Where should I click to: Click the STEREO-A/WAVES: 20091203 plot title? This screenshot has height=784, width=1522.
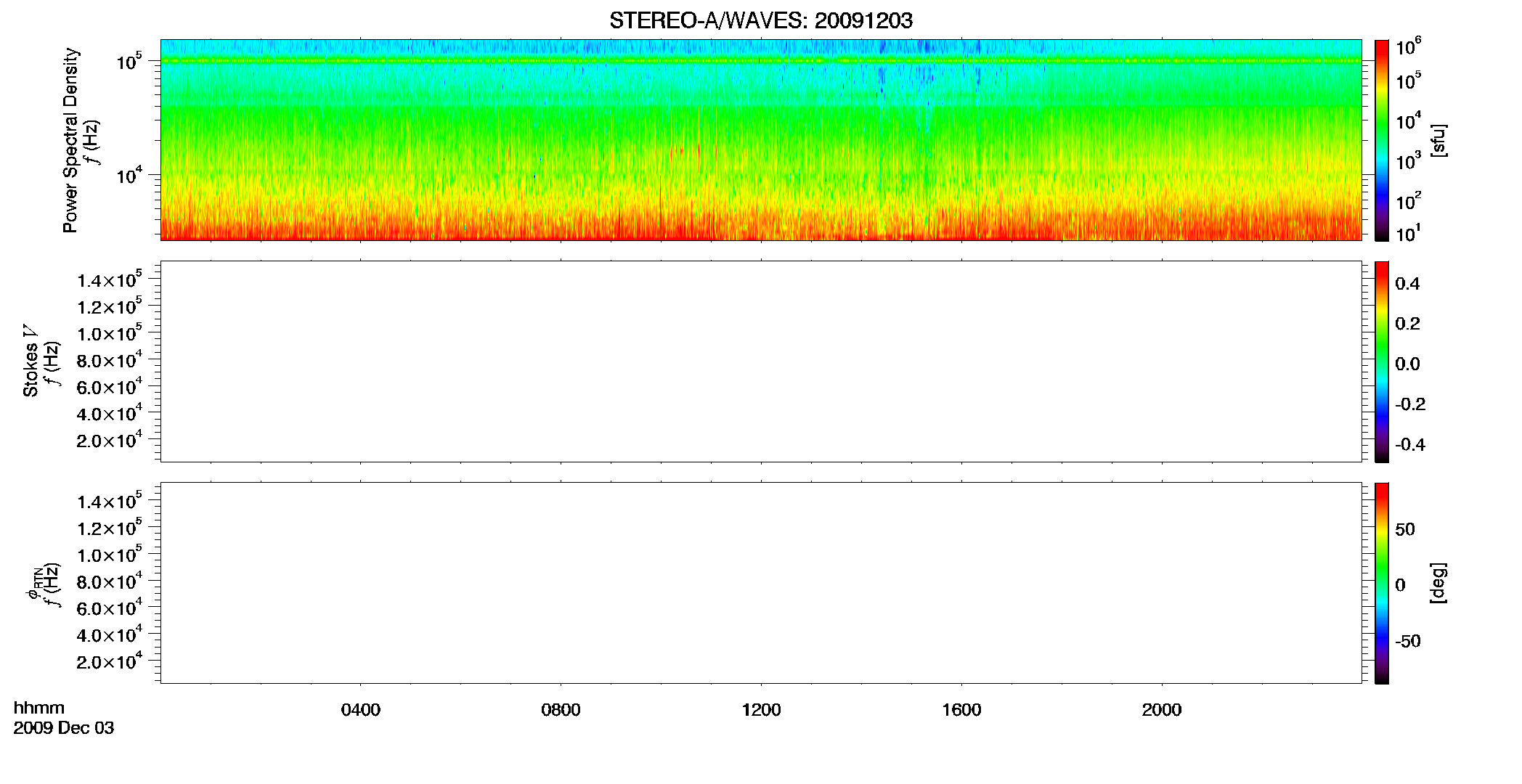760,21
